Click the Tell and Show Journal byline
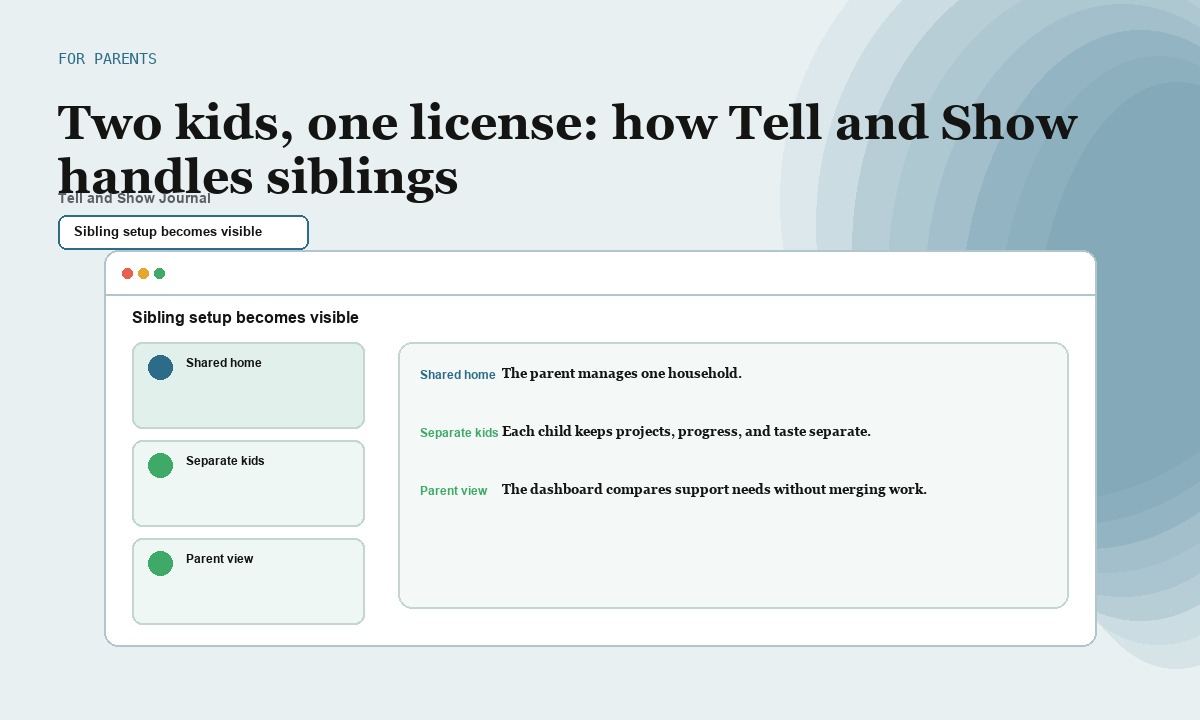This screenshot has width=1200, height=720. point(134,198)
